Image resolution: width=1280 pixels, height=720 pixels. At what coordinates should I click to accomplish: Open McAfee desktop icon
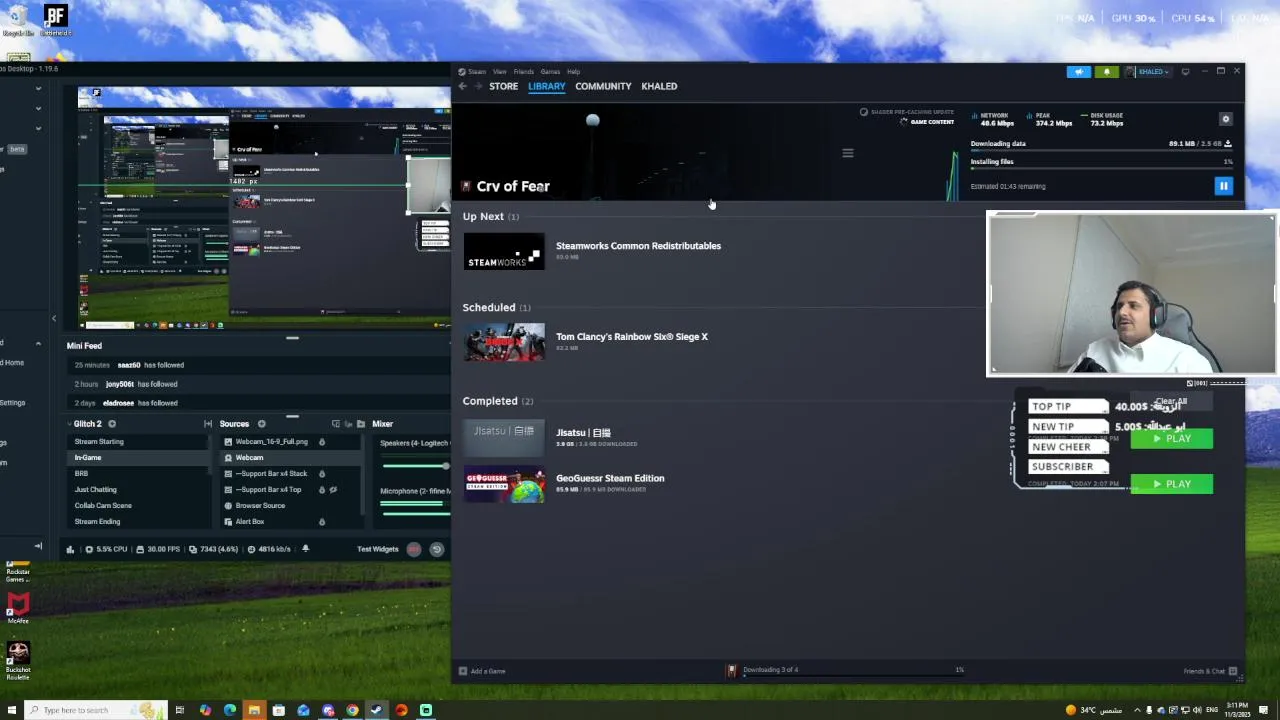coord(18,608)
